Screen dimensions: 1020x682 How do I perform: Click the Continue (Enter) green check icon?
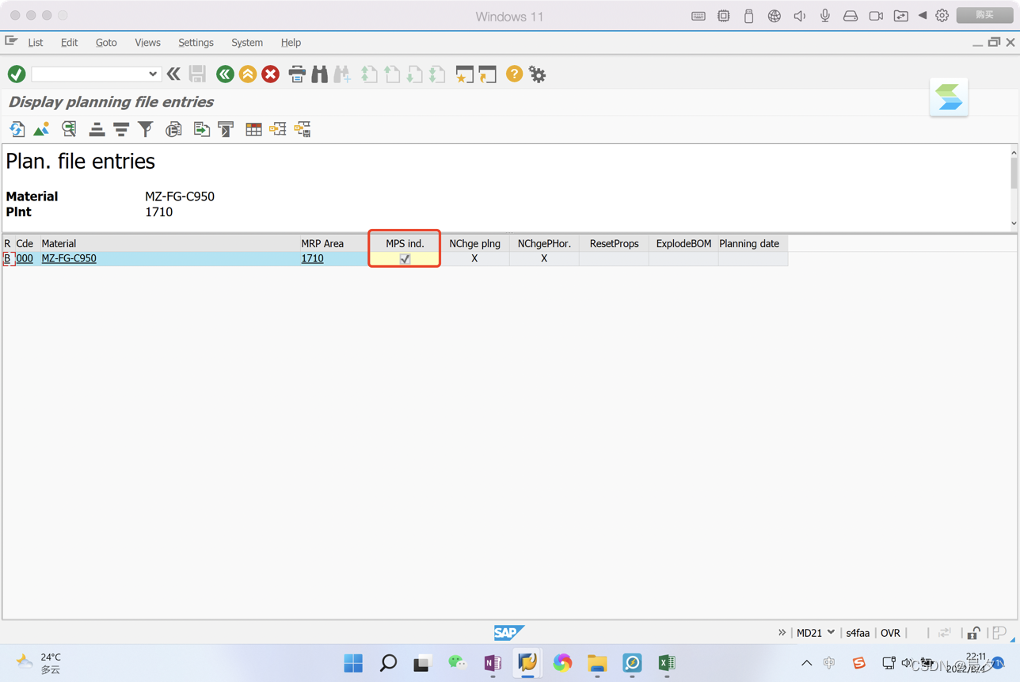click(14, 74)
